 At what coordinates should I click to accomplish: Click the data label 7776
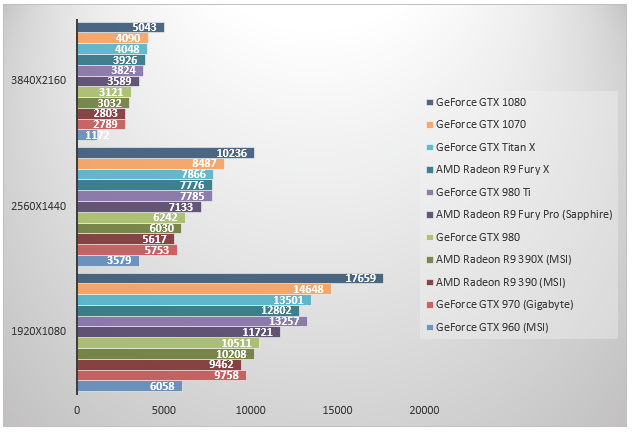click(192, 185)
